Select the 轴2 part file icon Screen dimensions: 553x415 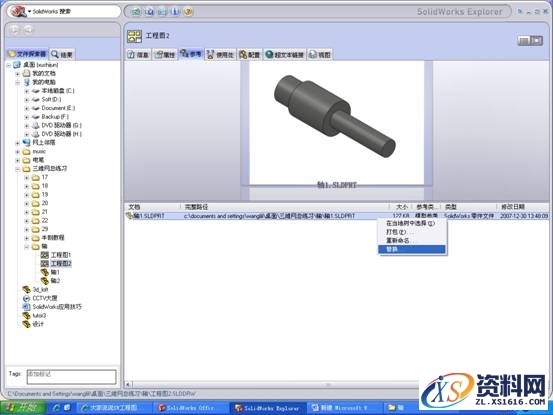tap(44, 281)
